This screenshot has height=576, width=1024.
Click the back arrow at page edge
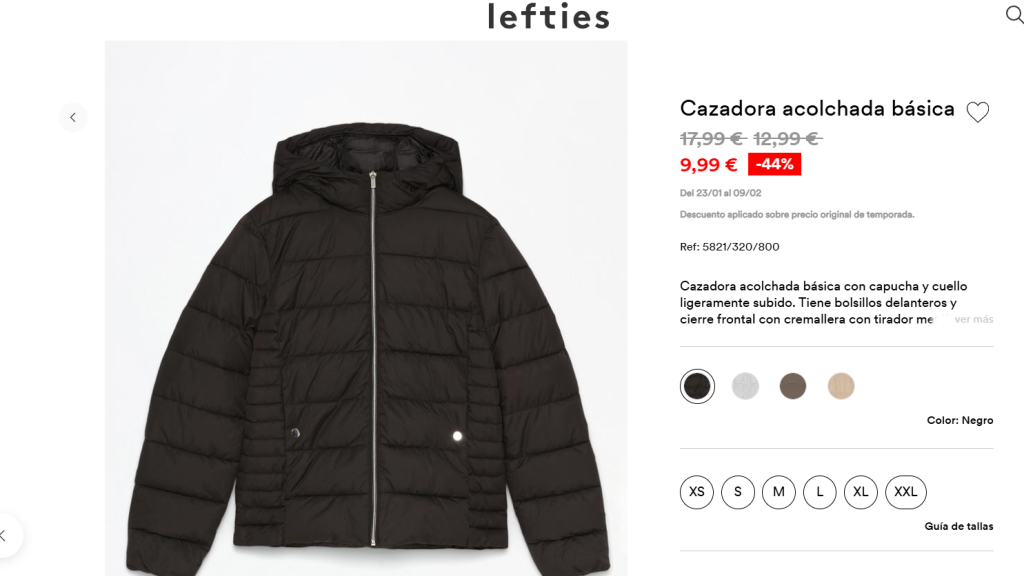[x=5, y=536]
